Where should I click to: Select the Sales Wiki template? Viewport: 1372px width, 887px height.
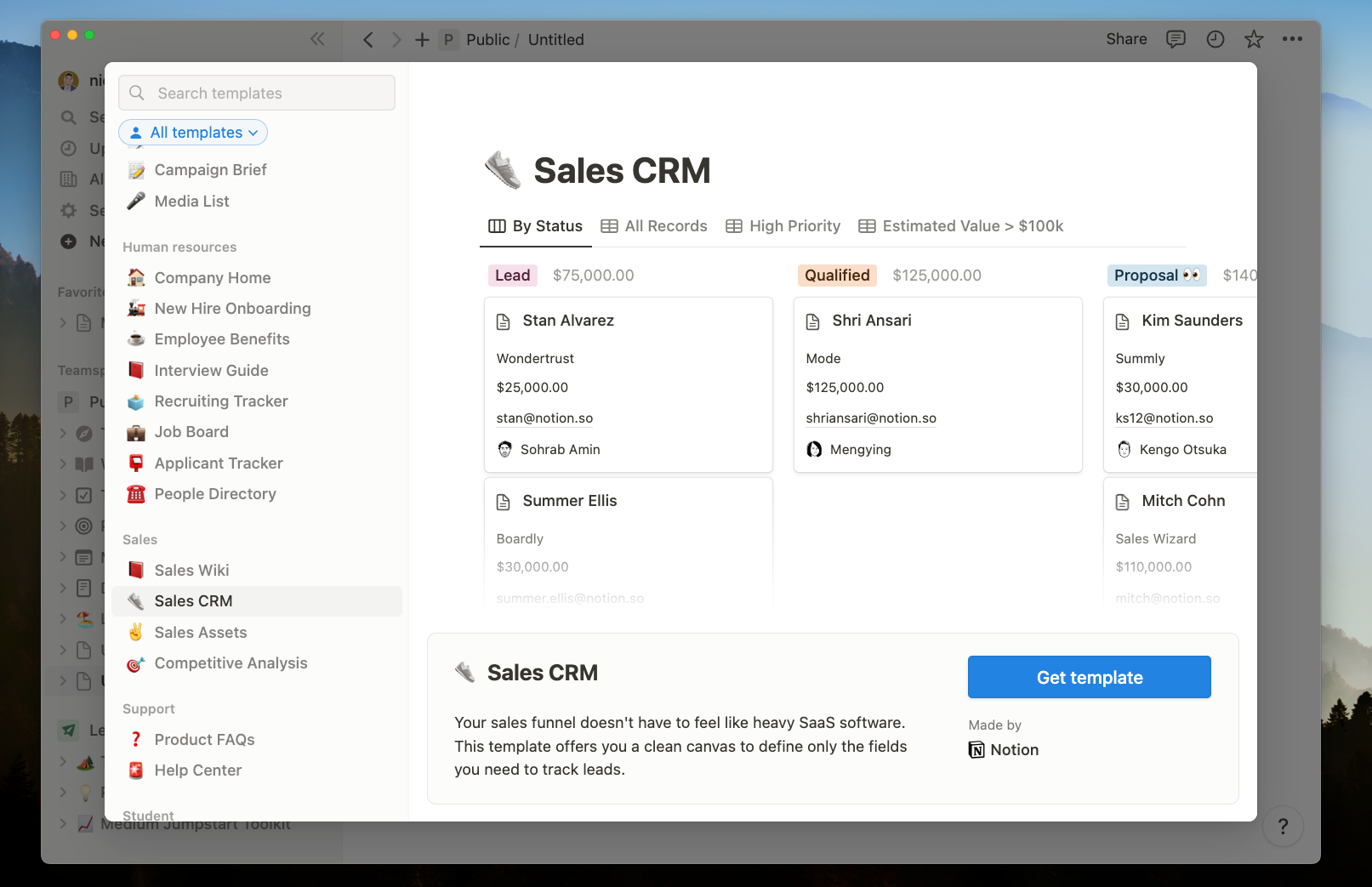[256, 571]
